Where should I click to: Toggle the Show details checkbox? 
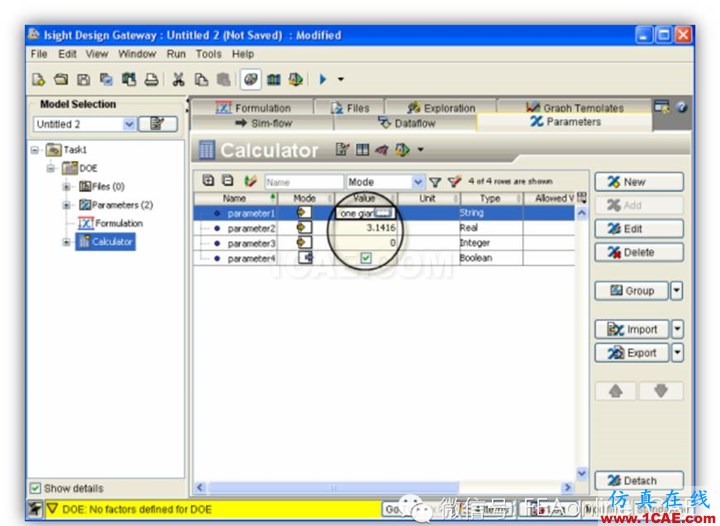point(35,488)
